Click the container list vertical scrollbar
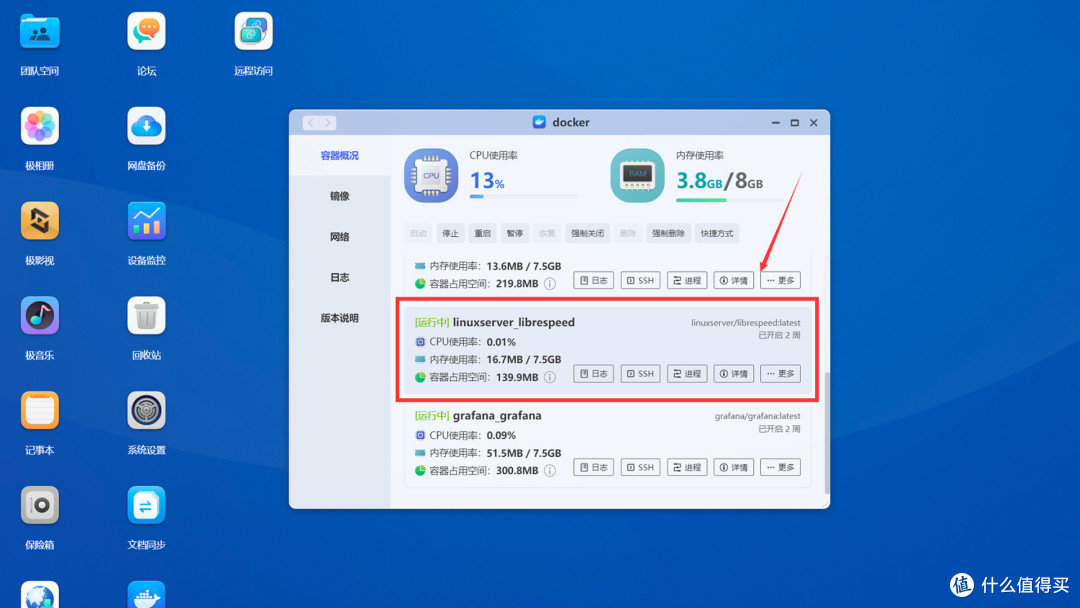The image size is (1080, 608). pyautogui.click(x=827, y=432)
